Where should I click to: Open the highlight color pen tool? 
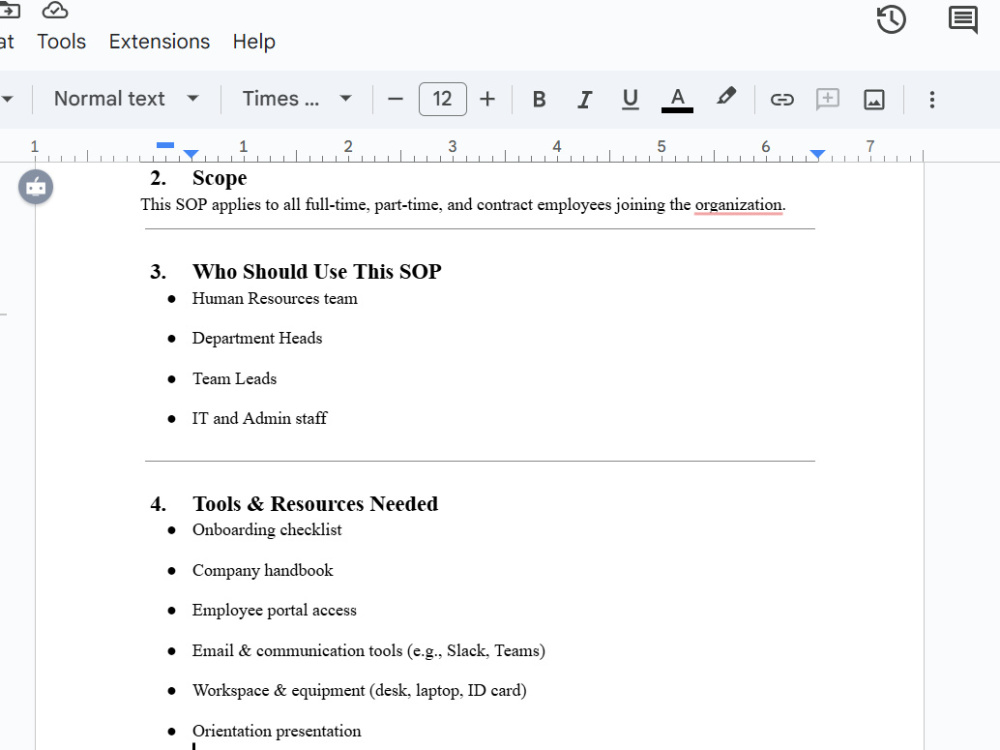[x=726, y=98]
